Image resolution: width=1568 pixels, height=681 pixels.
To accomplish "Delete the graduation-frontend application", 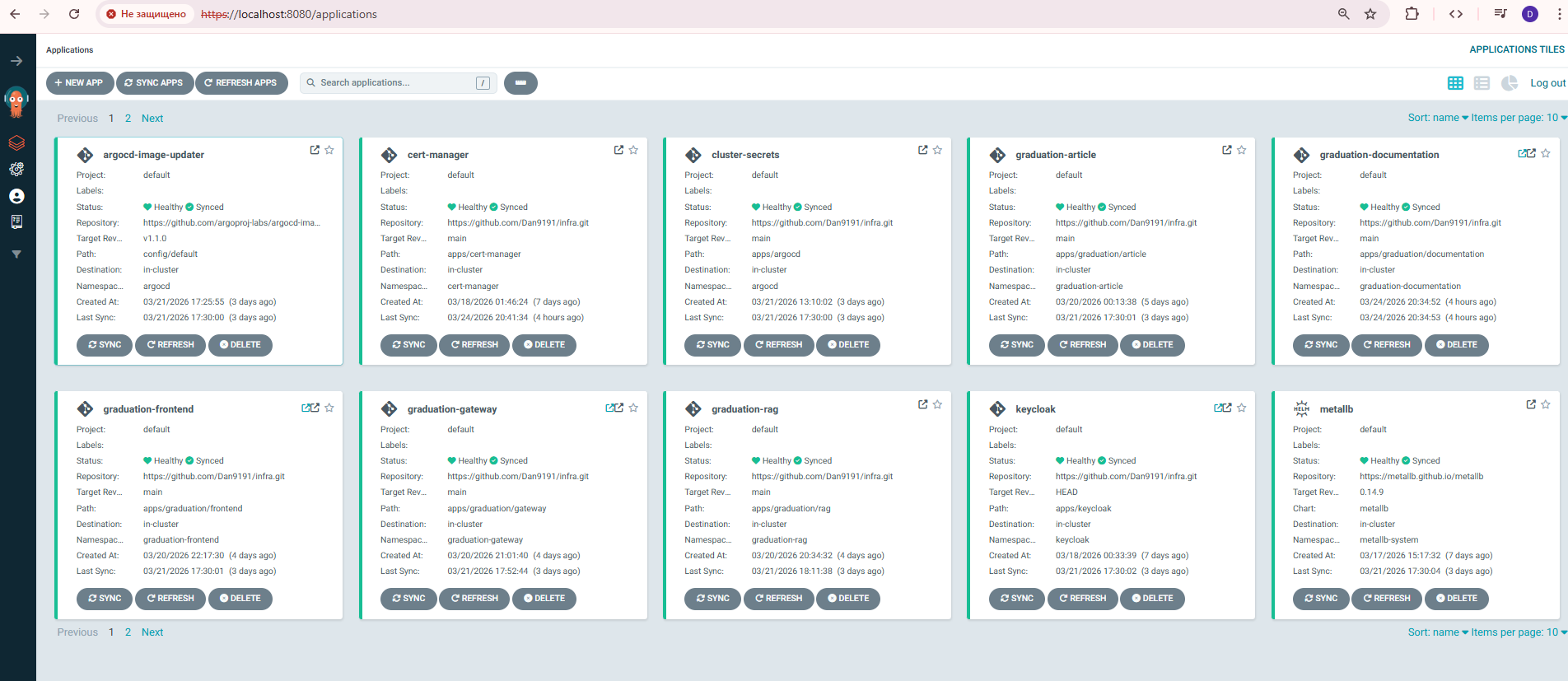I will 240,599.
